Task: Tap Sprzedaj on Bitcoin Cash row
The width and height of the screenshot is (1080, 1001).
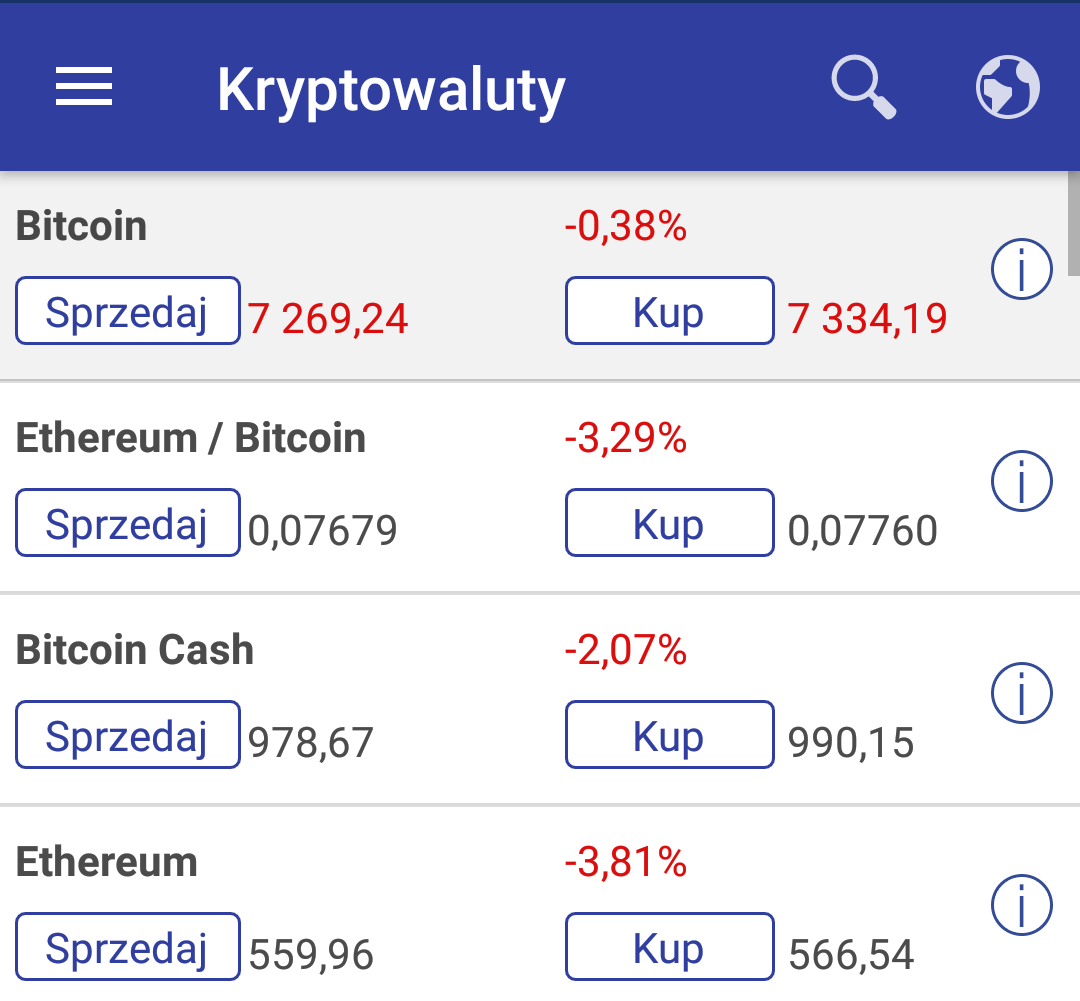Action: [128, 735]
